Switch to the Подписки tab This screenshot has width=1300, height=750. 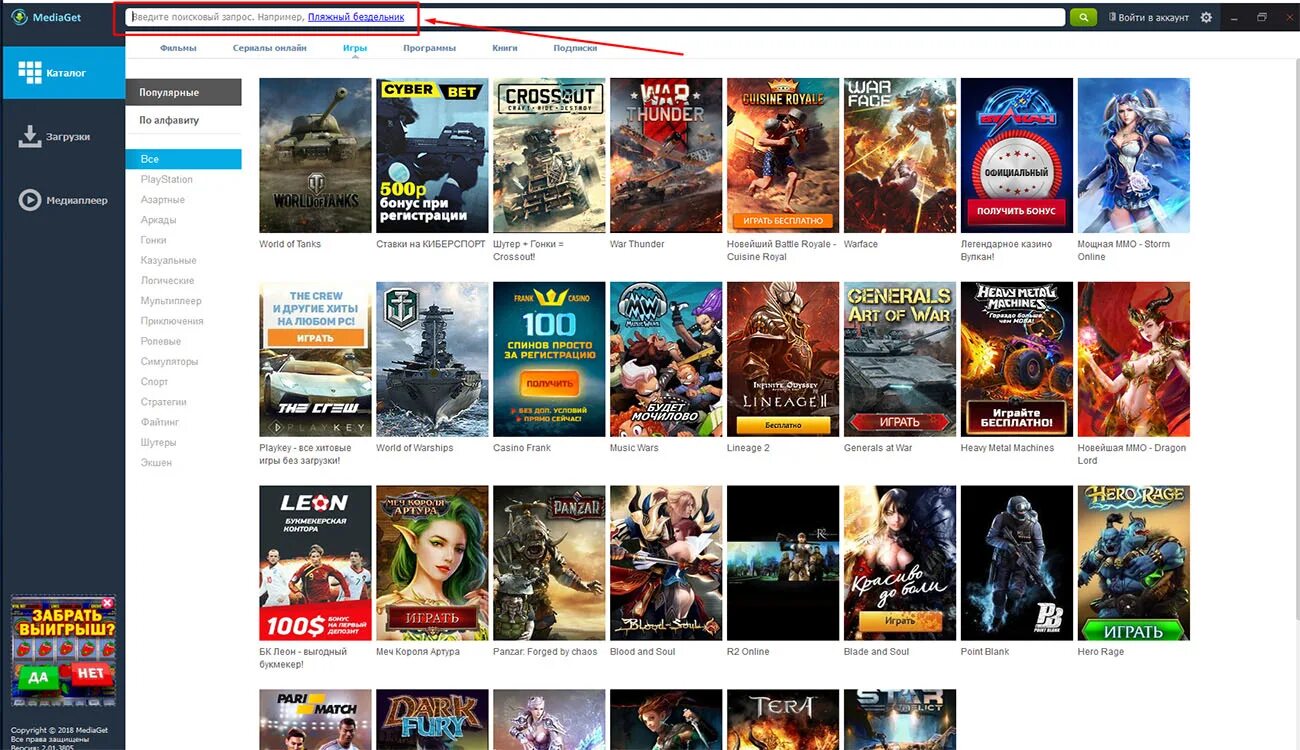(x=575, y=48)
